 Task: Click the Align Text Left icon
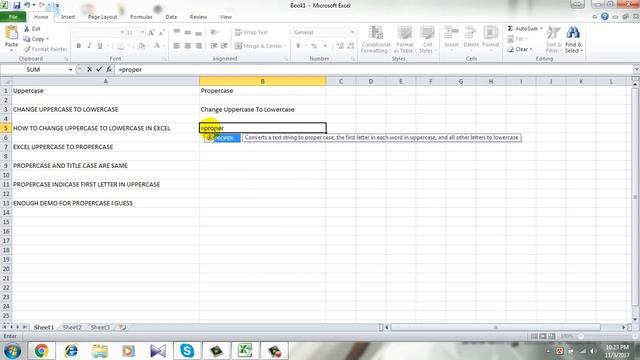177,46
